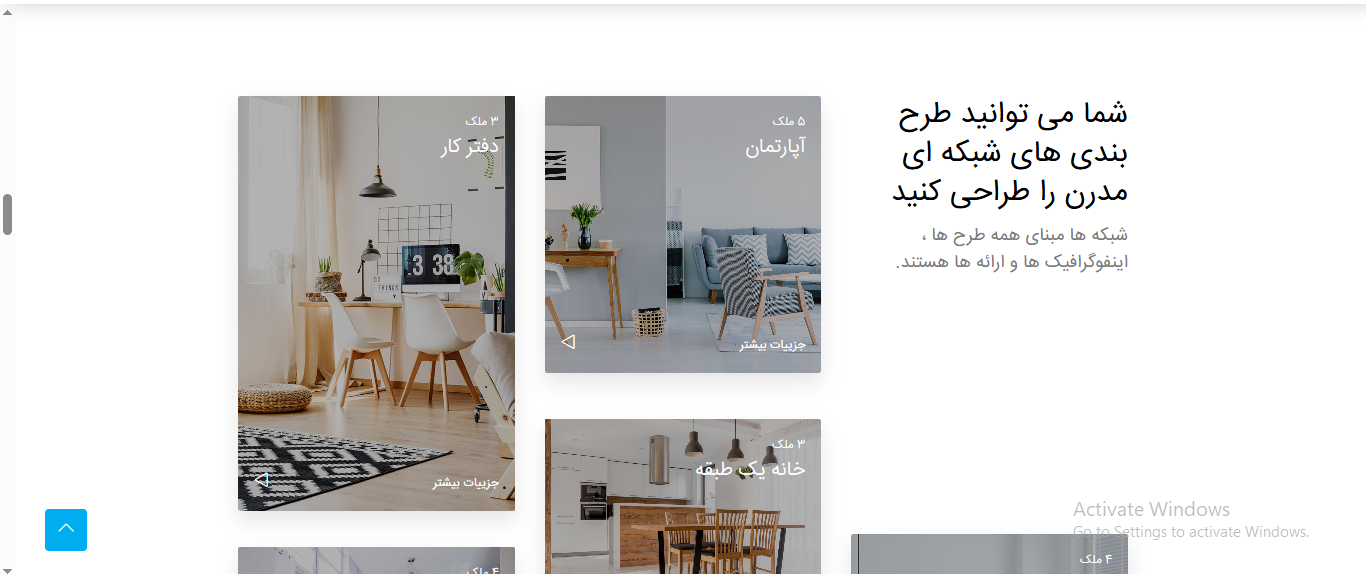Open the partially visible ۴ ملک card at bottom-right
The image size is (1366, 574).
(x=989, y=554)
